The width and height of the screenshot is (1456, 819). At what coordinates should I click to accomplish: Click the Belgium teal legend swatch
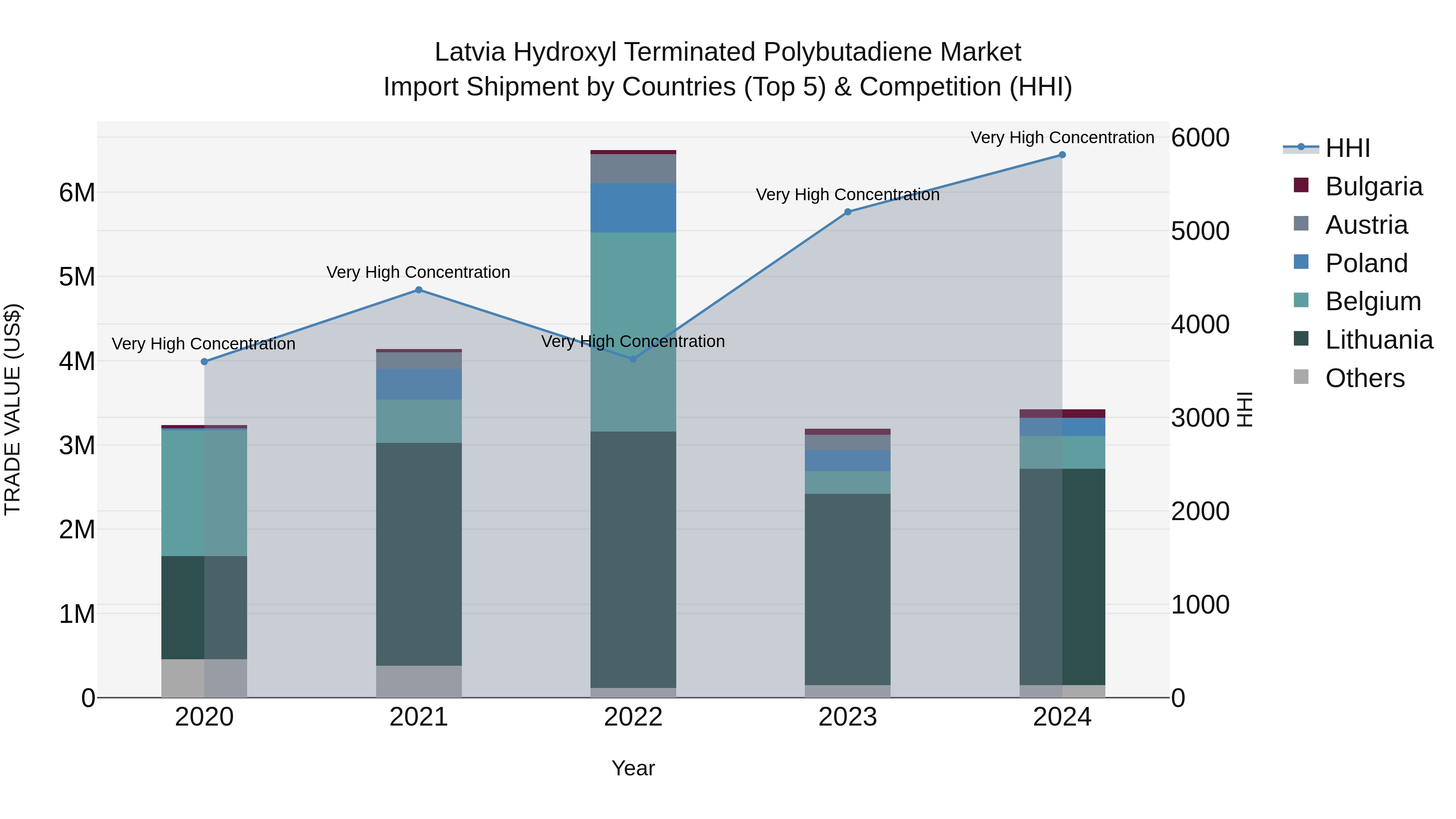(1301, 300)
